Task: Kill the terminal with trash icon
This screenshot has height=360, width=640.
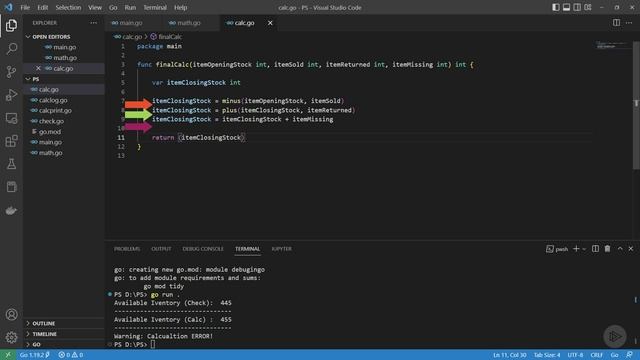Action: (607, 249)
